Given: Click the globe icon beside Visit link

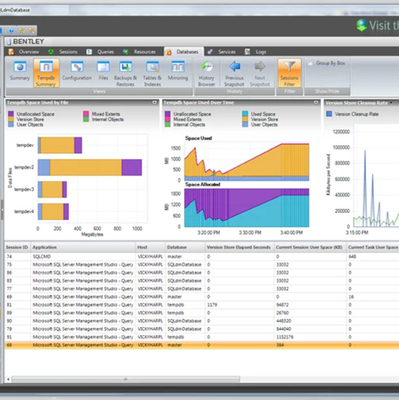Looking at the screenshot, I should [361, 26].
